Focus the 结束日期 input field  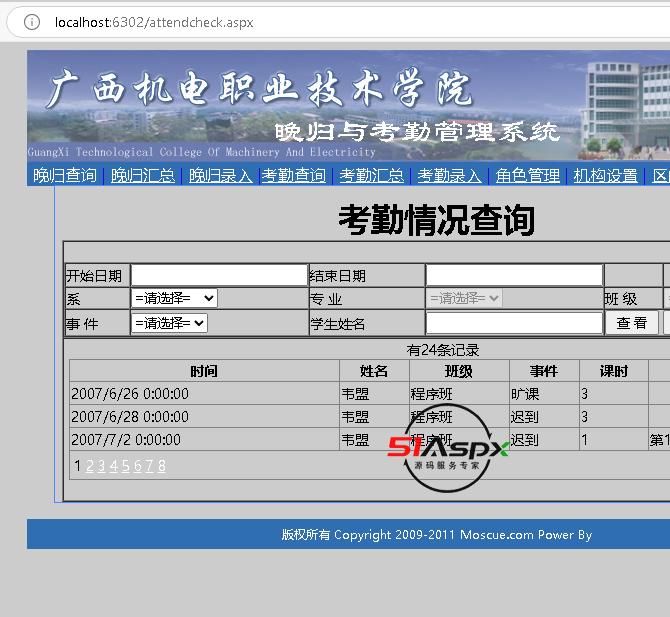pos(514,275)
